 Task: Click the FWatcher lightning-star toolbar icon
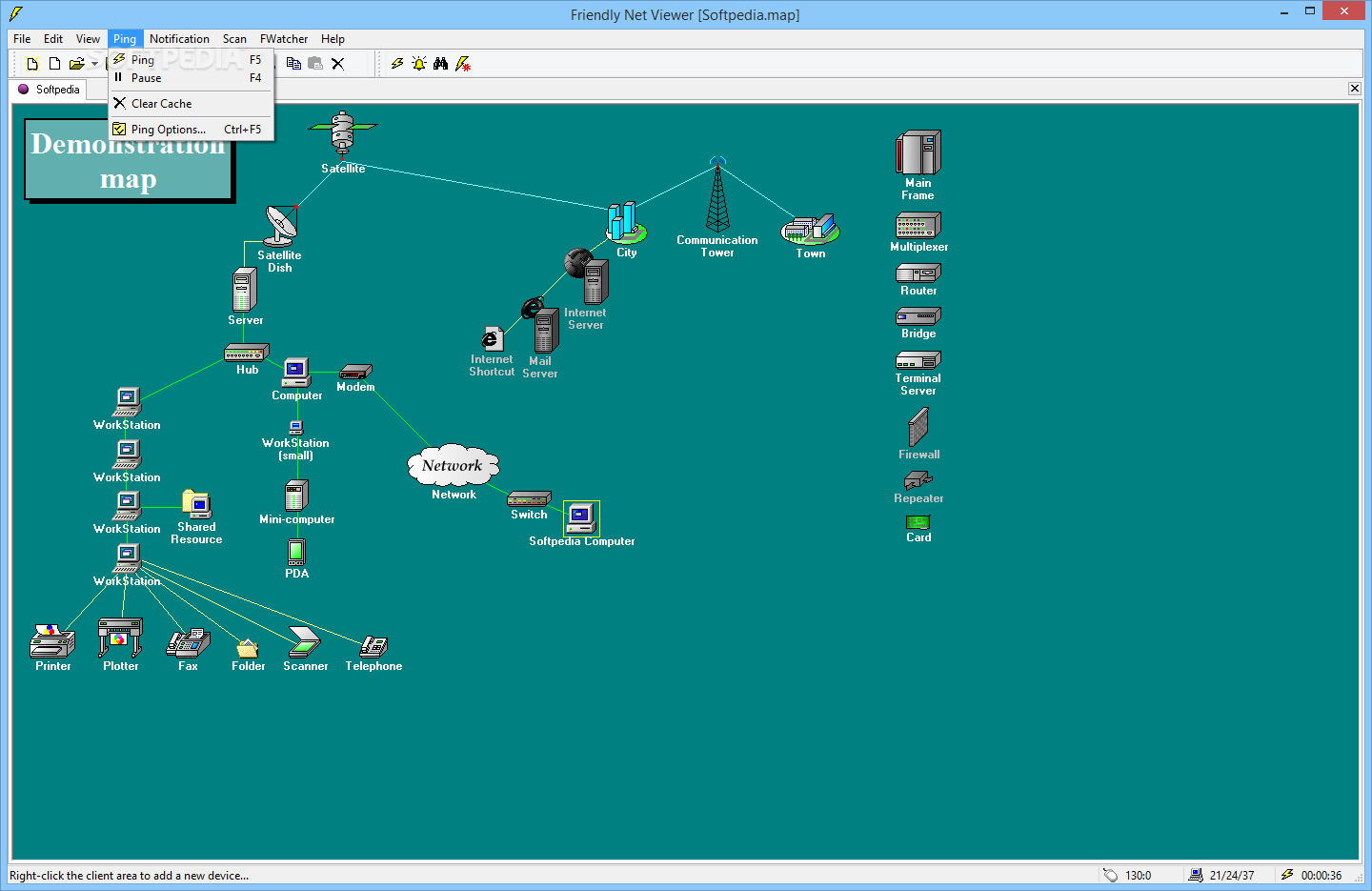(463, 64)
